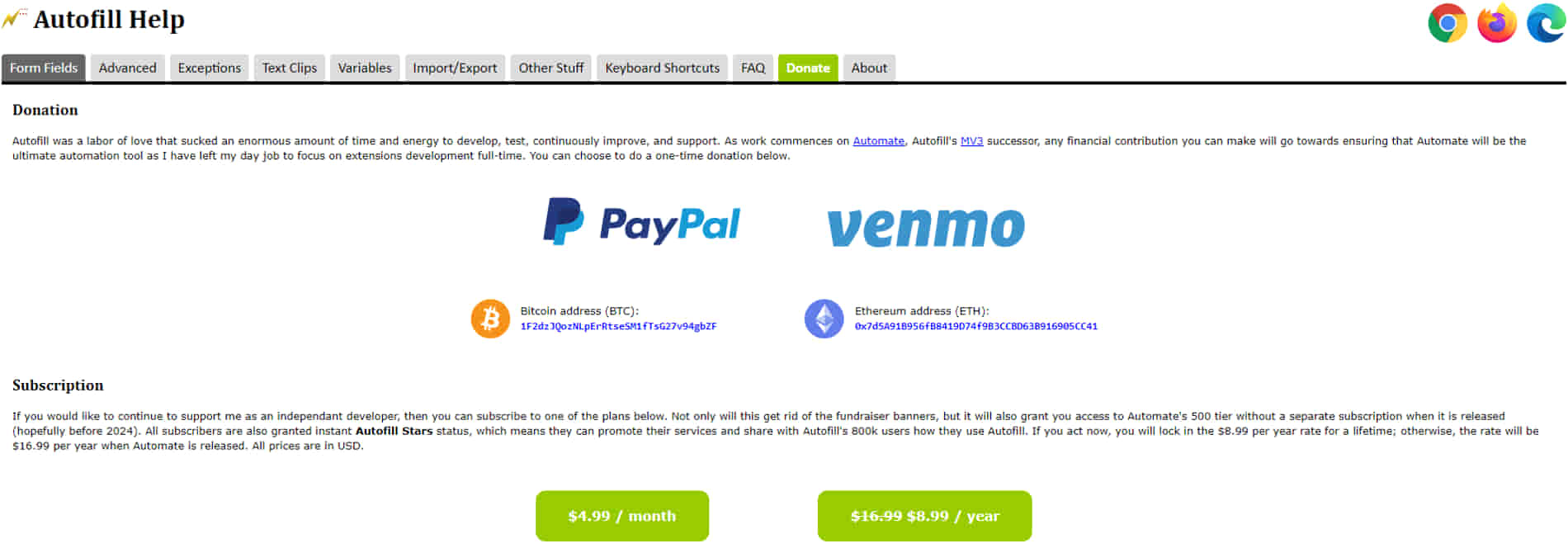The width and height of the screenshot is (1568, 553).
Task: Click the Ethereum address string
Action: (x=976, y=326)
